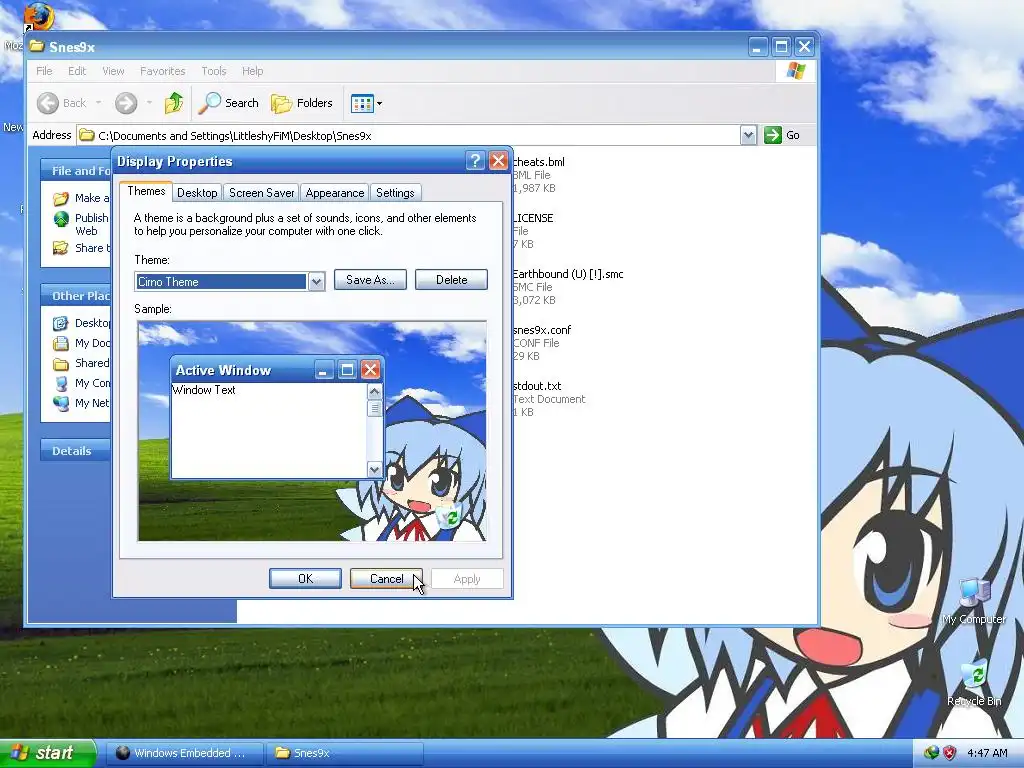Screen dimensions: 1024x768
Task: Open the Edit menu
Action: click(x=77, y=71)
